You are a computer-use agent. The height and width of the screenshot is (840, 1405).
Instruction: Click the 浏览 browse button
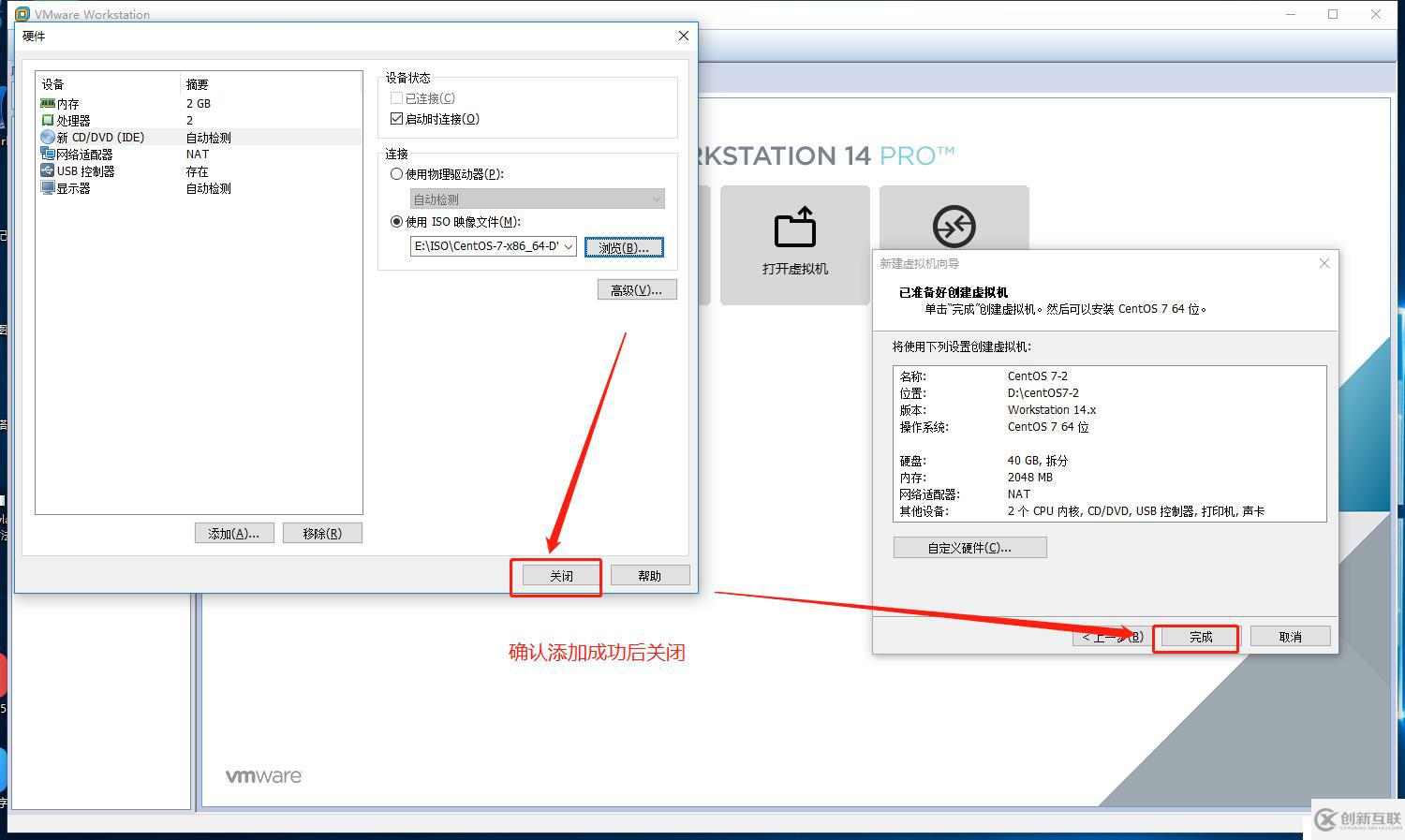624,247
